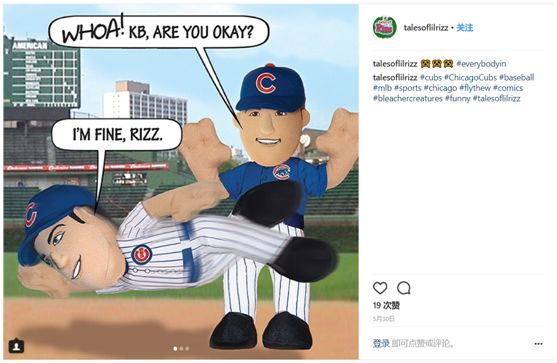Open the #ChicagoCubs hashtag

pyautogui.click(x=470, y=77)
